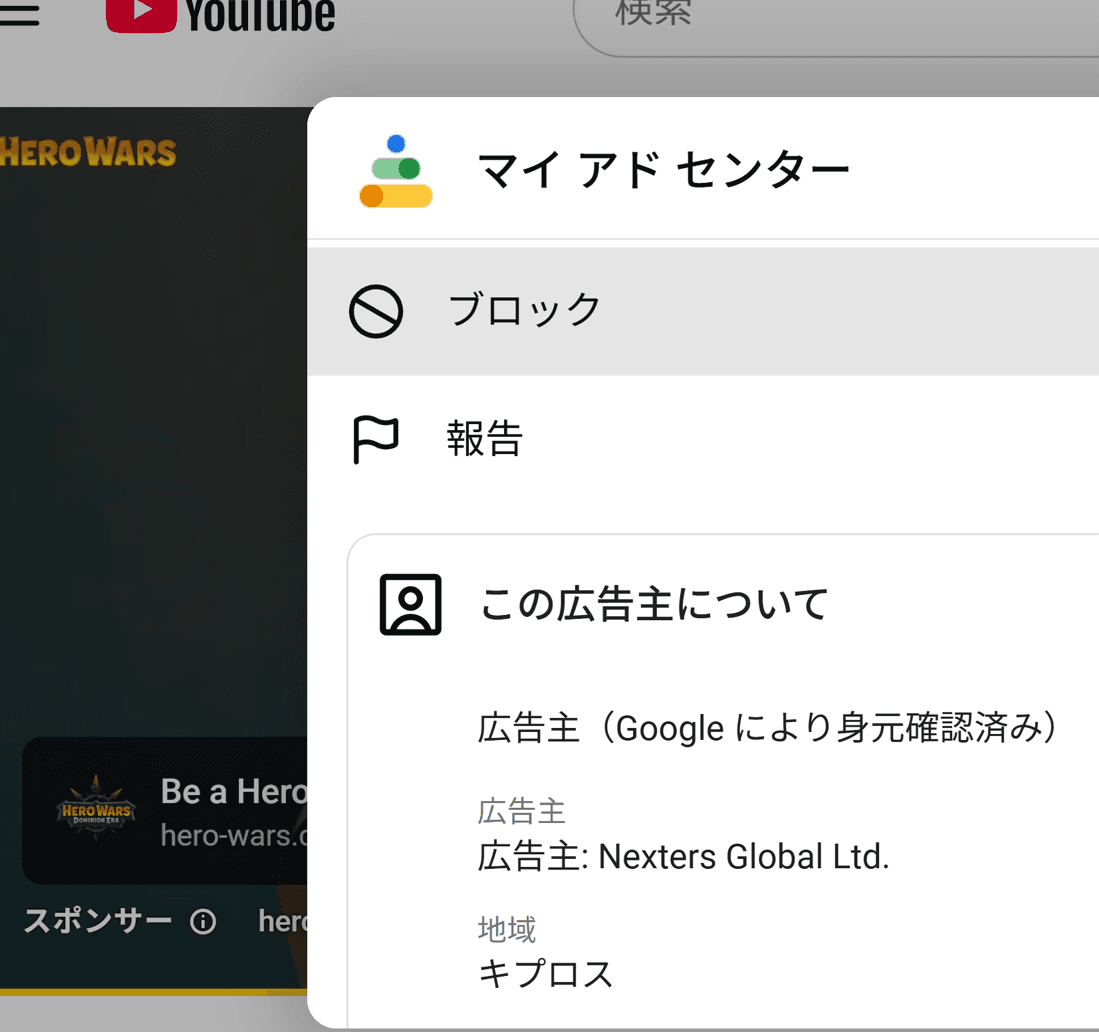Click the YouTube logo
This screenshot has width=1099, height=1032.
tap(220, 15)
